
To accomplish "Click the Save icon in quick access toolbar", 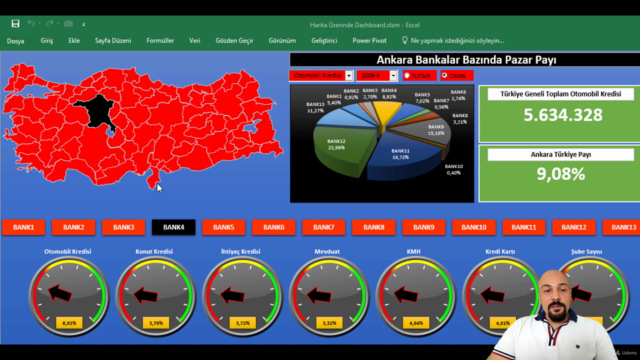I will tap(16, 24).
